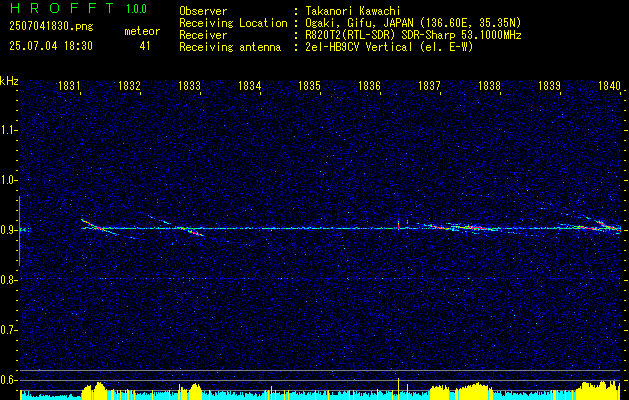Click the 1831 time marker
This screenshot has width=629, height=400.
tap(68, 85)
